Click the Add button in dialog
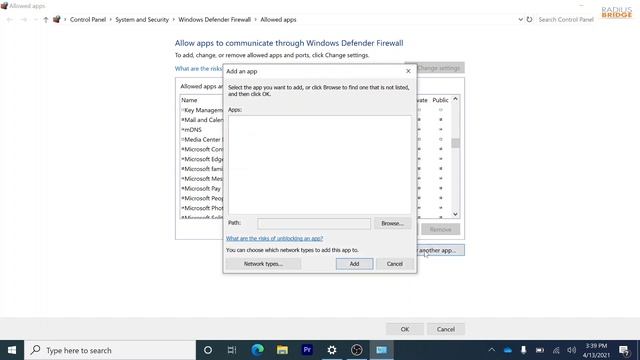Viewport: 640px width, 360px height. click(x=354, y=264)
